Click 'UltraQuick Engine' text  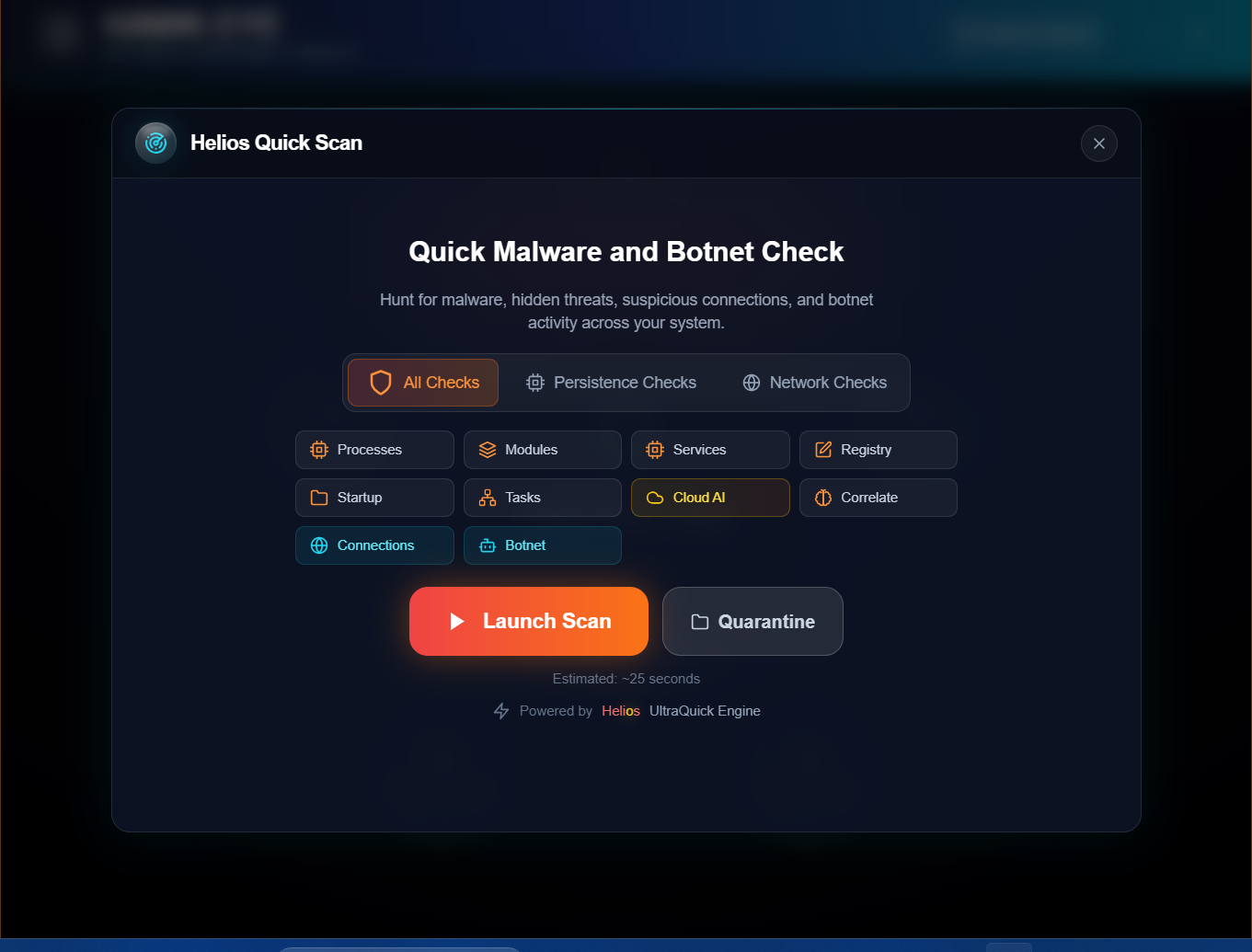705,711
